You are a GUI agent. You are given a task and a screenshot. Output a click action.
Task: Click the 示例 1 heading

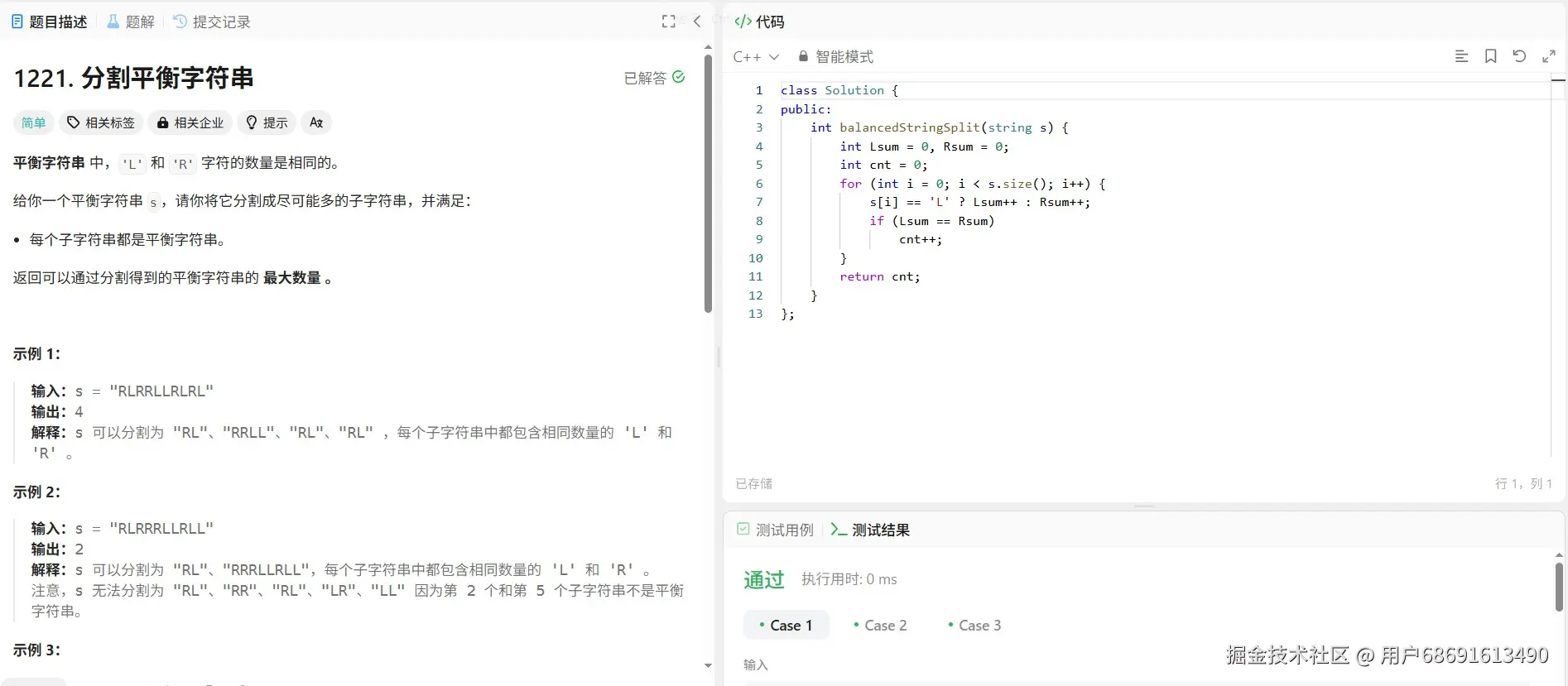pos(36,354)
